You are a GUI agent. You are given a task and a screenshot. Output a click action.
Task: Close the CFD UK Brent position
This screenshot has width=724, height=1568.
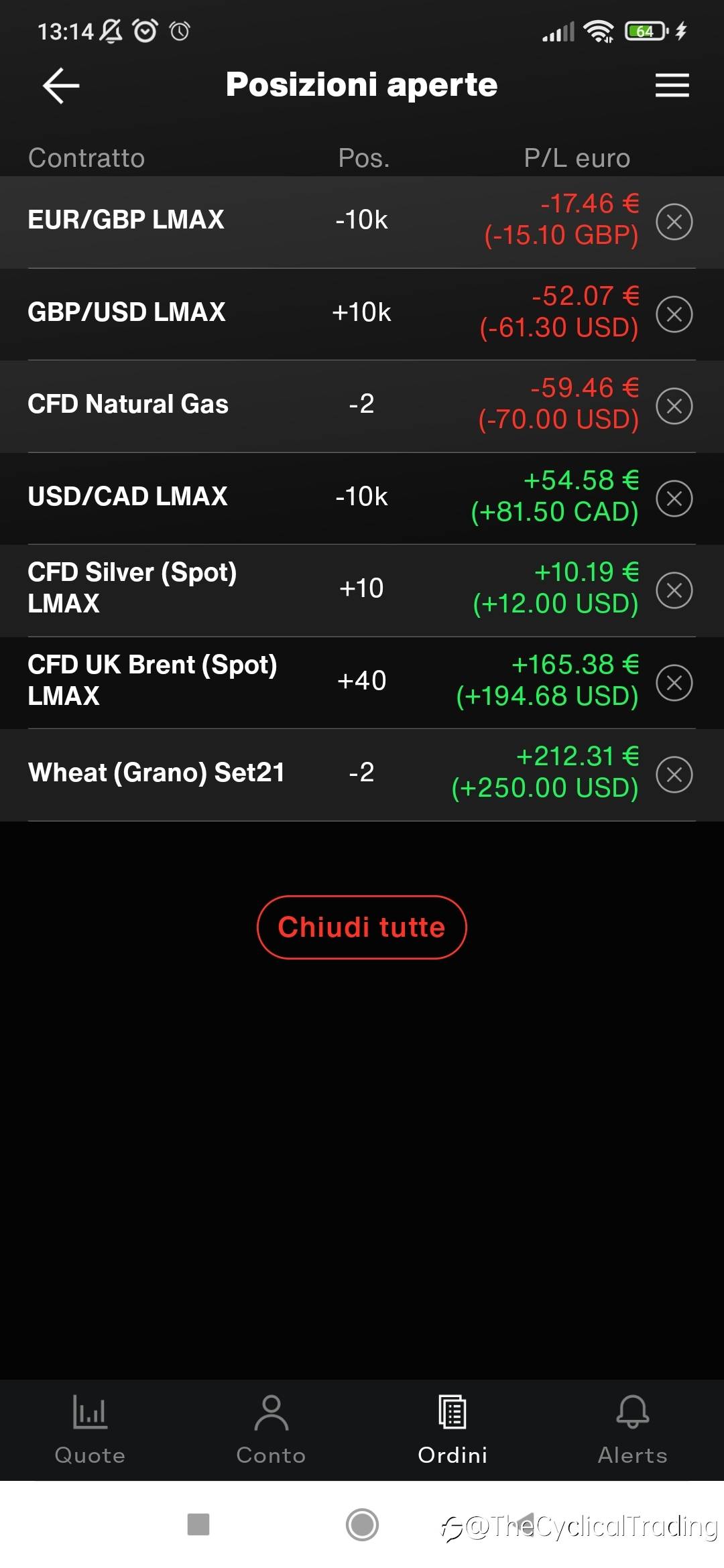[674, 683]
